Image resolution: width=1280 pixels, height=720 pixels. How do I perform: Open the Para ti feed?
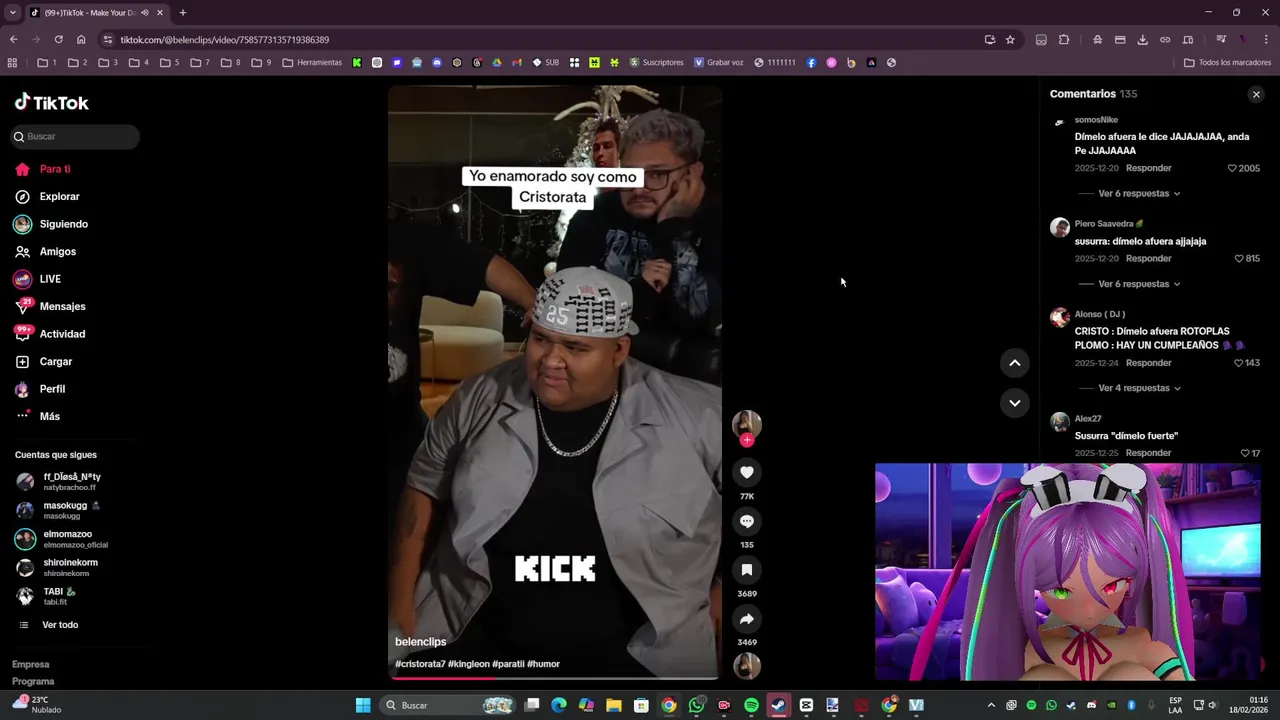[x=55, y=169]
